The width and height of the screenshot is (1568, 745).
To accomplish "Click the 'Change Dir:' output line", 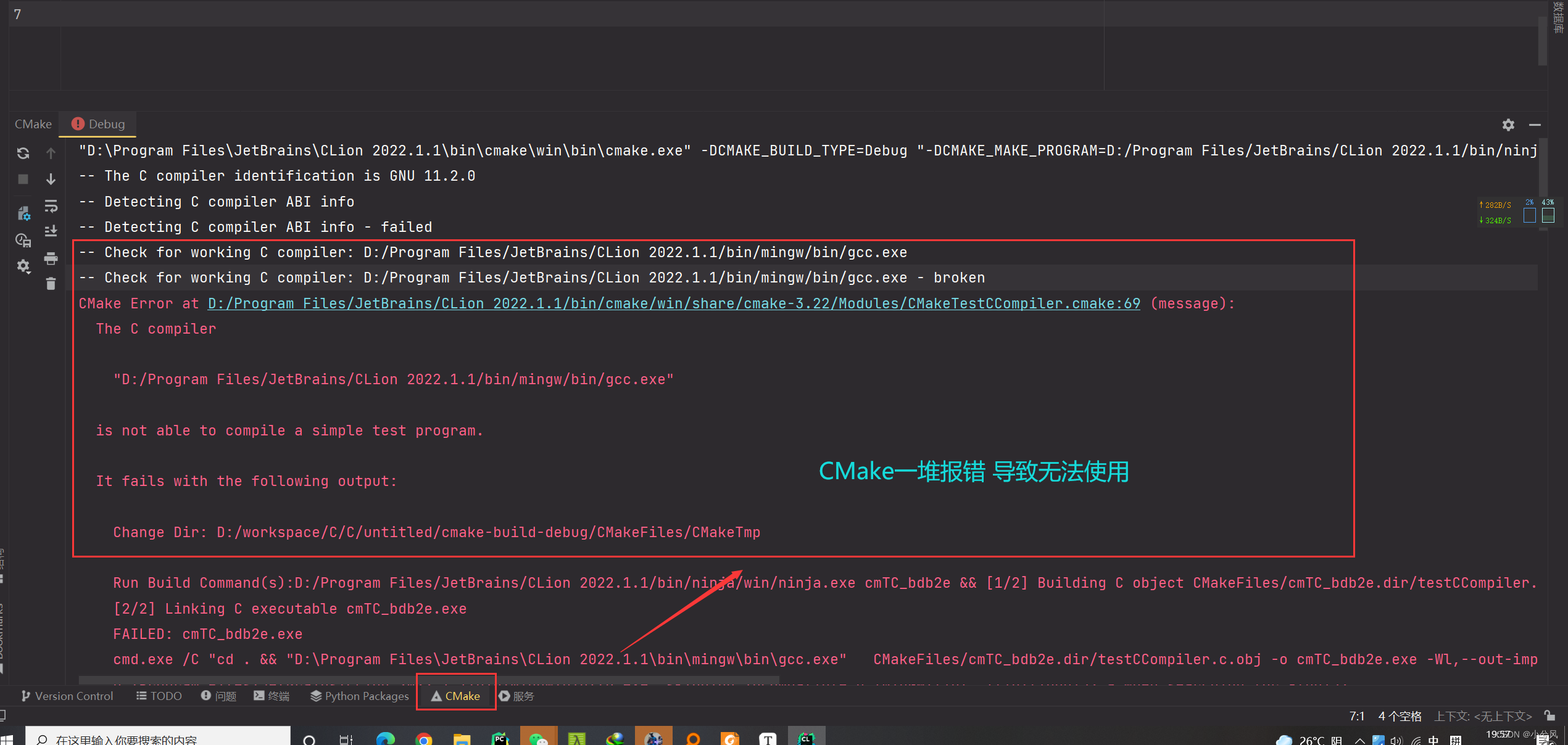I will coord(437,532).
